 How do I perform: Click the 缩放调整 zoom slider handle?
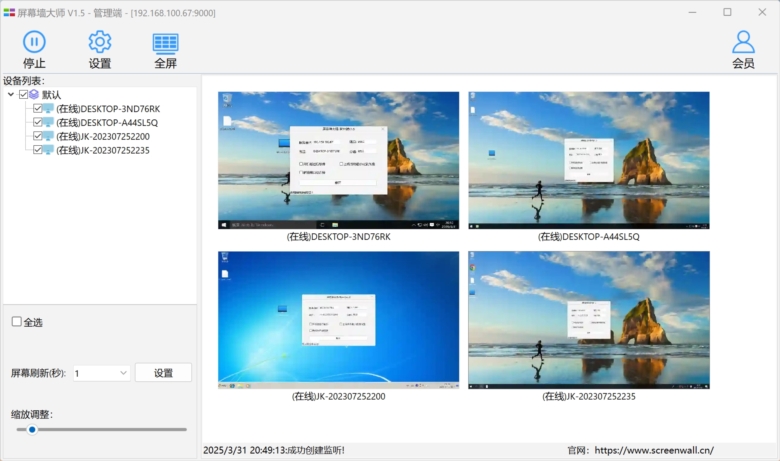(x=32, y=429)
